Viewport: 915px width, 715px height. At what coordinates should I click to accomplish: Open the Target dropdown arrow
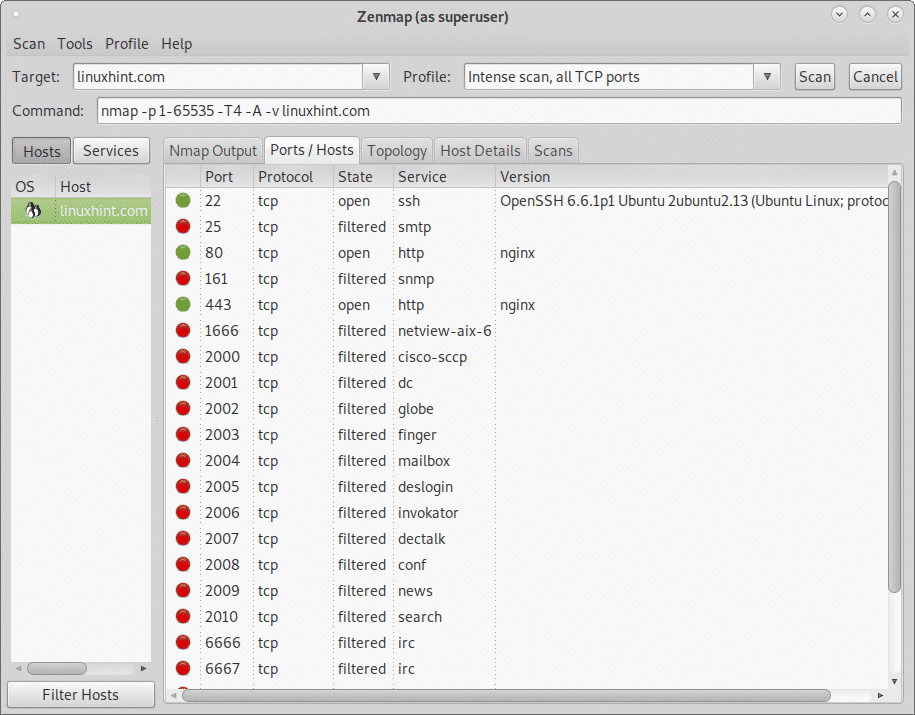point(376,76)
